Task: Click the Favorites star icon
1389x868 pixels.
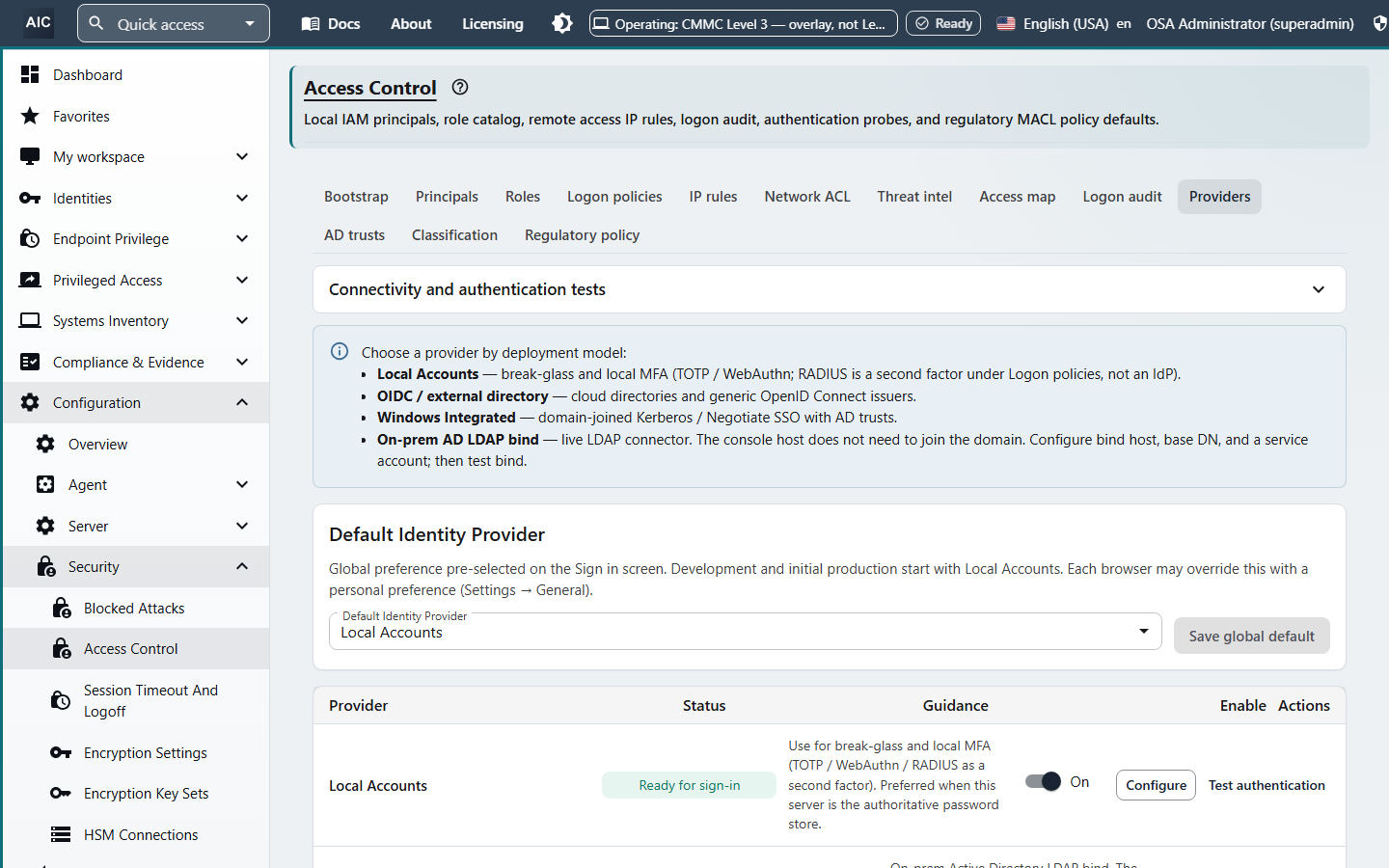Action: [x=30, y=116]
